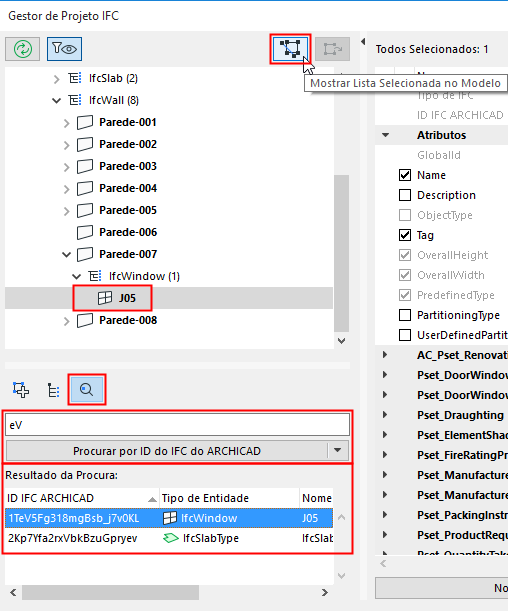Toggle the ObjectType checkbox
This screenshot has width=508, height=611.
coord(405,215)
